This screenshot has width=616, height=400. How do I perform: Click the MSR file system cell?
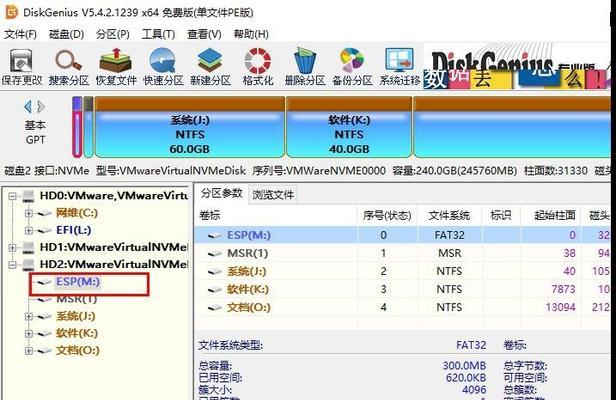coord(449,253)
